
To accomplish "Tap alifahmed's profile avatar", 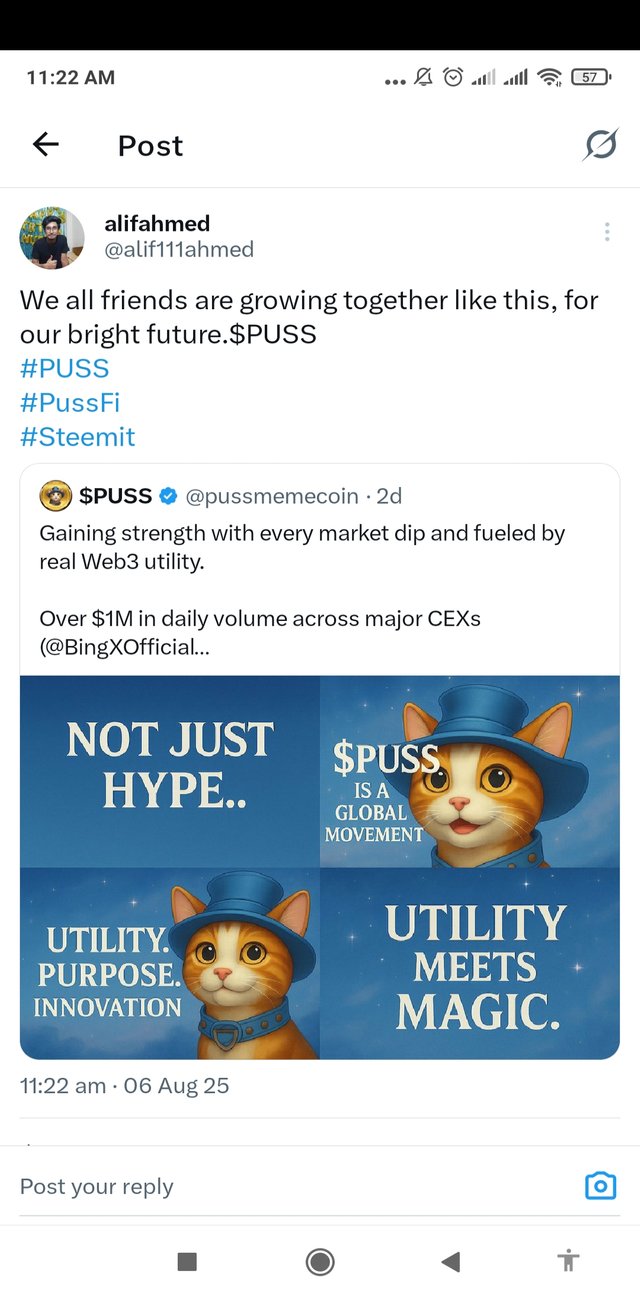I will 52,238.
